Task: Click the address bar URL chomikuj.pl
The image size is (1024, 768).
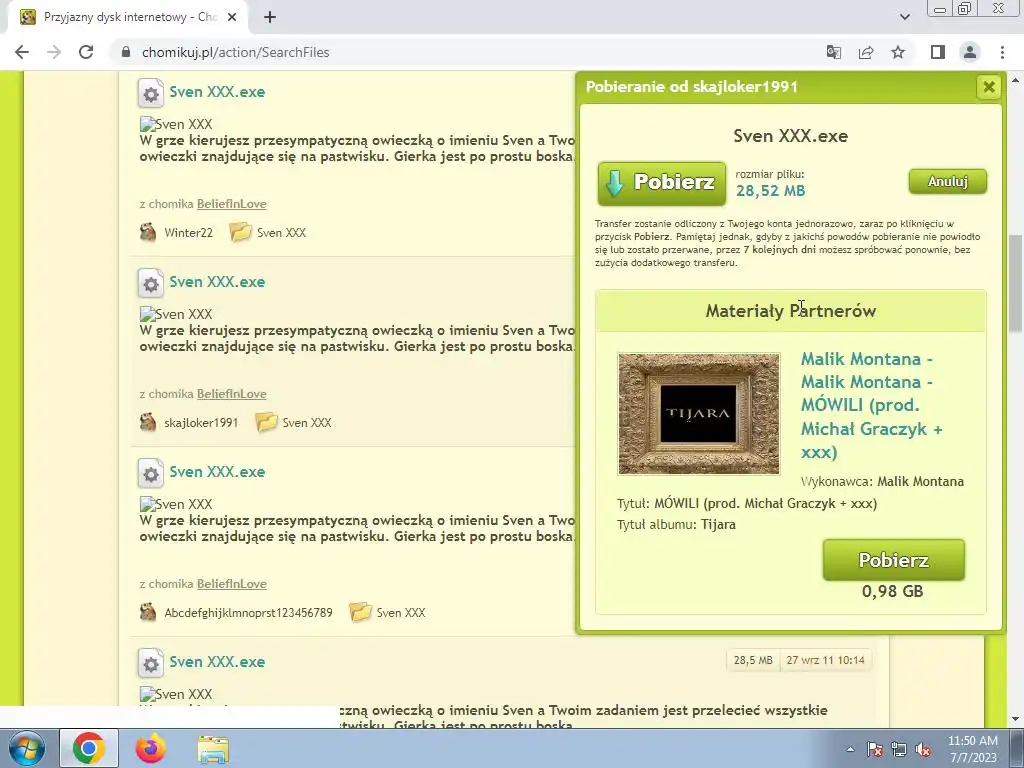Action: point(235,52)
